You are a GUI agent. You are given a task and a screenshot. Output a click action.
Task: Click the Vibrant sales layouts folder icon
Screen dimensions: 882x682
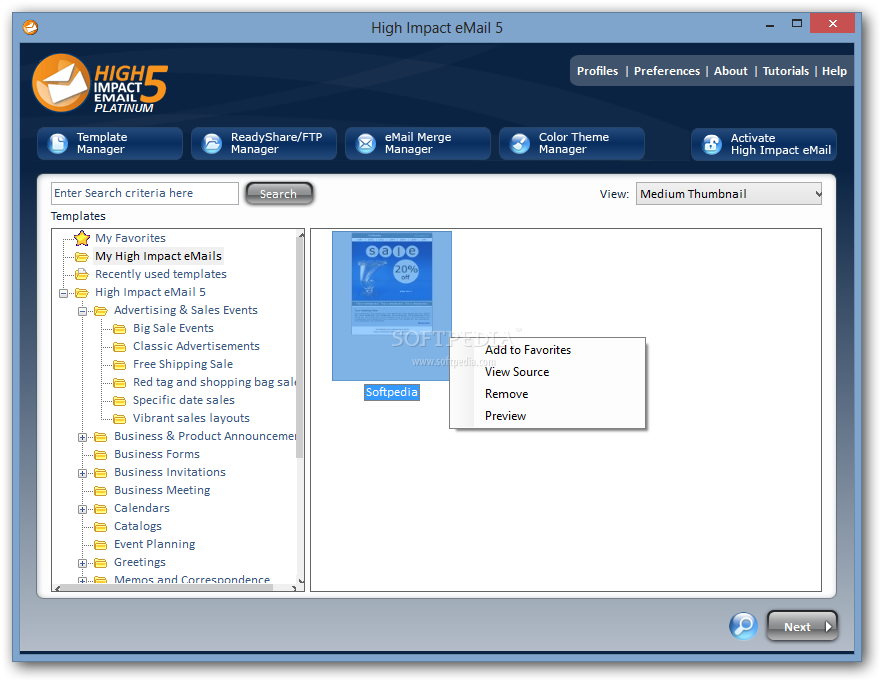[119, 419]
